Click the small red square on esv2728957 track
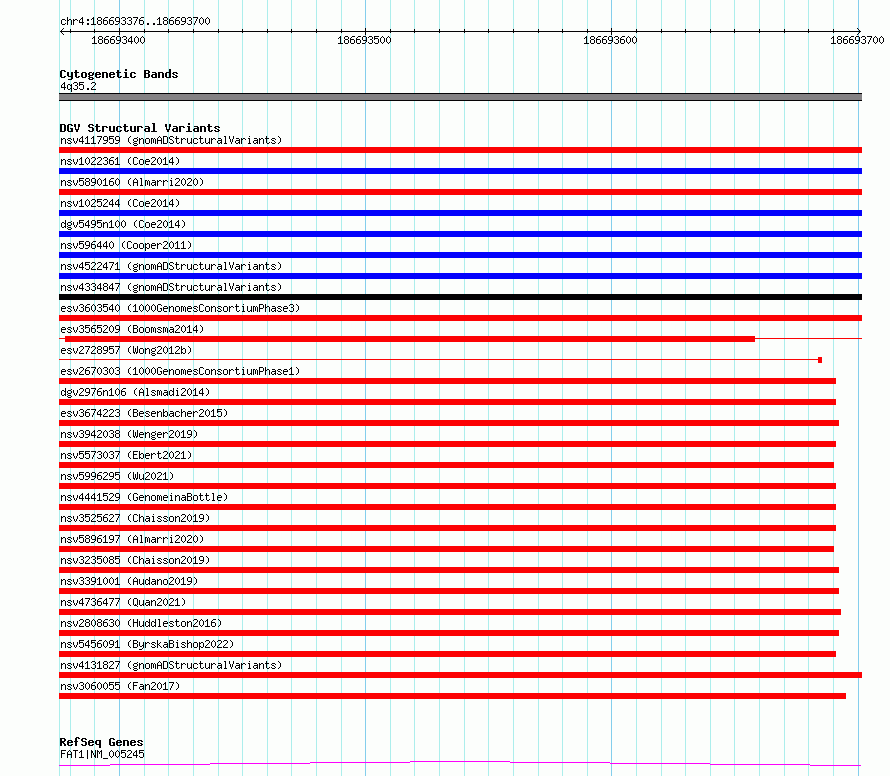The image size is (890, 776). pyautogui.click(x=820, y=360)
